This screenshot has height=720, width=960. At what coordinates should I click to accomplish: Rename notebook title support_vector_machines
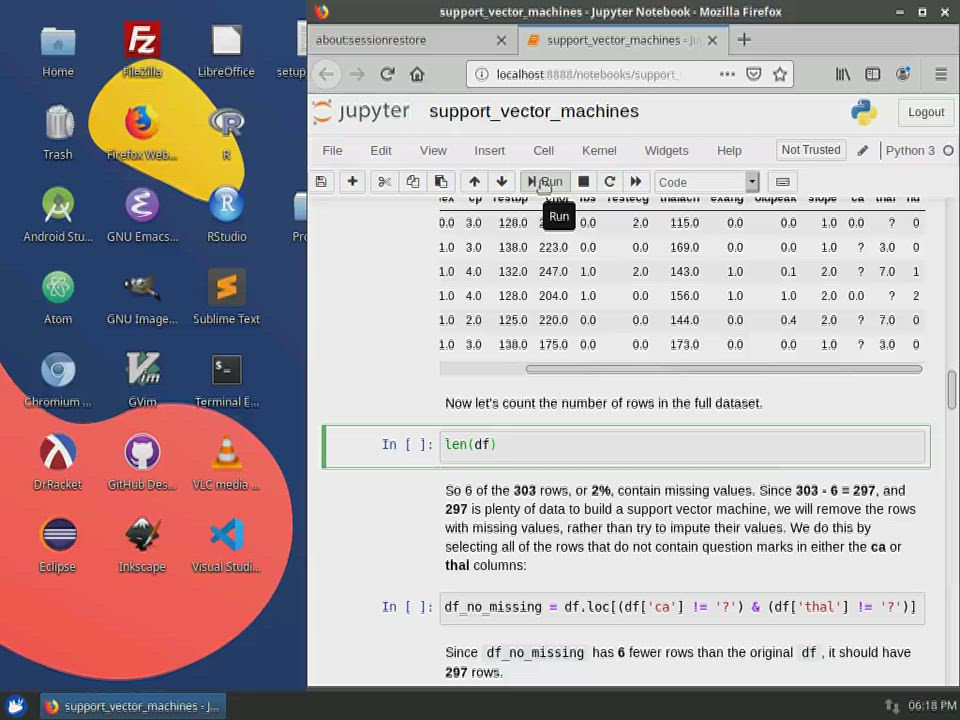(534, 111)
